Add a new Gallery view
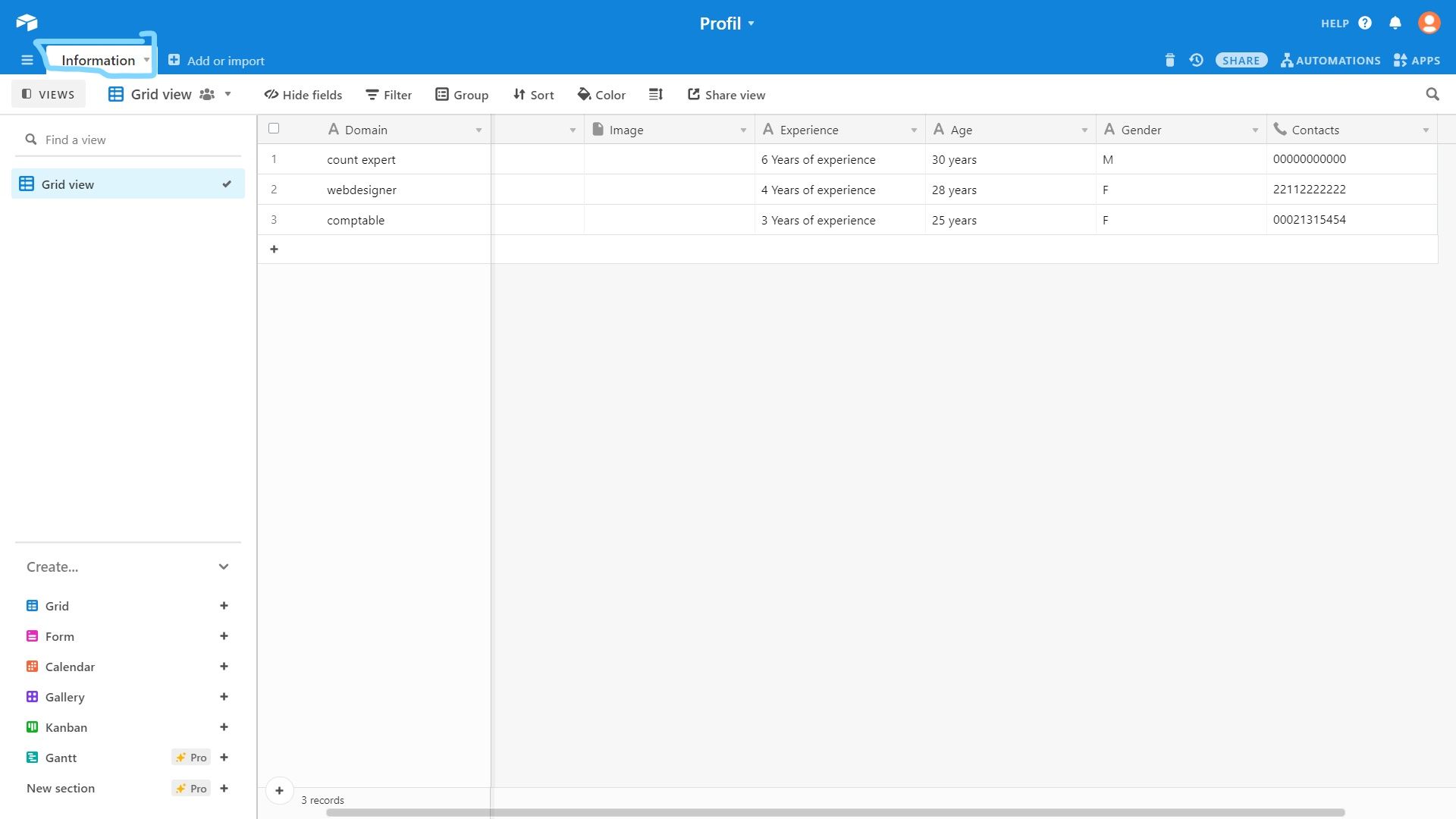 tap(224, 697)
